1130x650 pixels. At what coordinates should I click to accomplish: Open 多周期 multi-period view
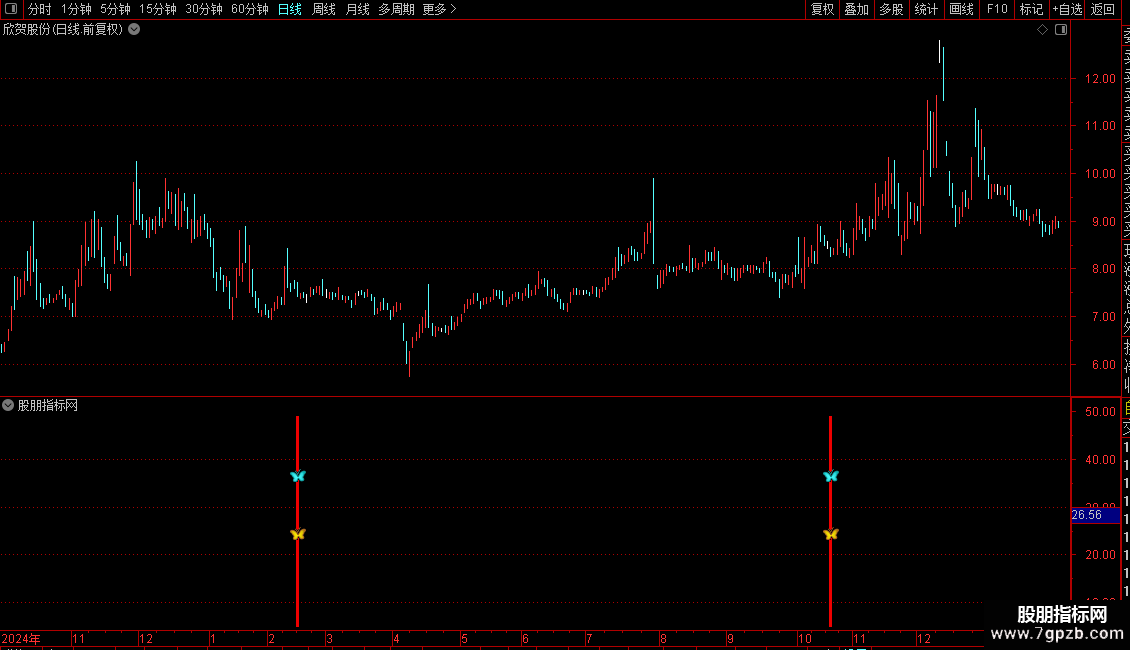click(x=396, y=9)
